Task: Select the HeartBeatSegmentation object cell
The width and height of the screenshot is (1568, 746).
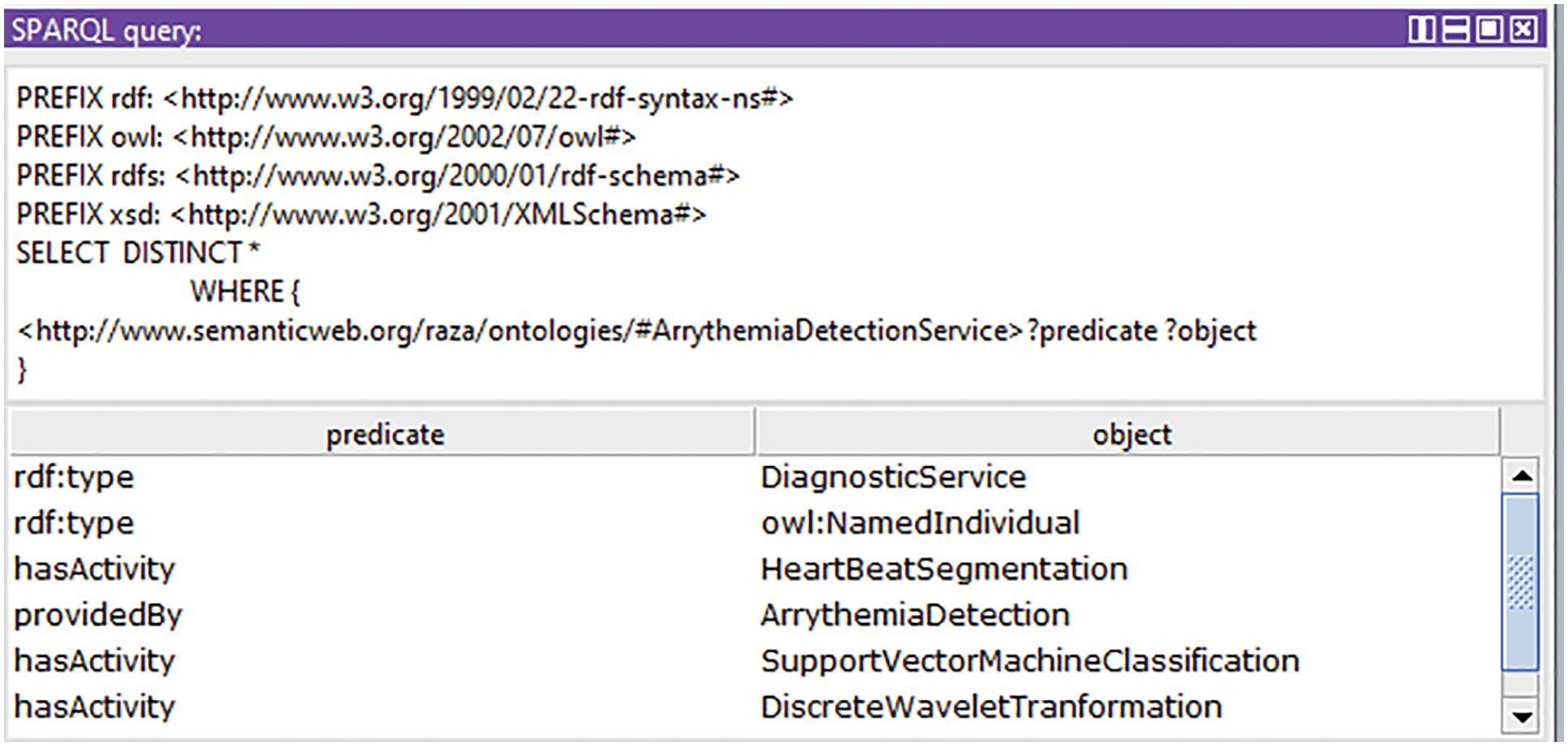Action: click(943, 570)
